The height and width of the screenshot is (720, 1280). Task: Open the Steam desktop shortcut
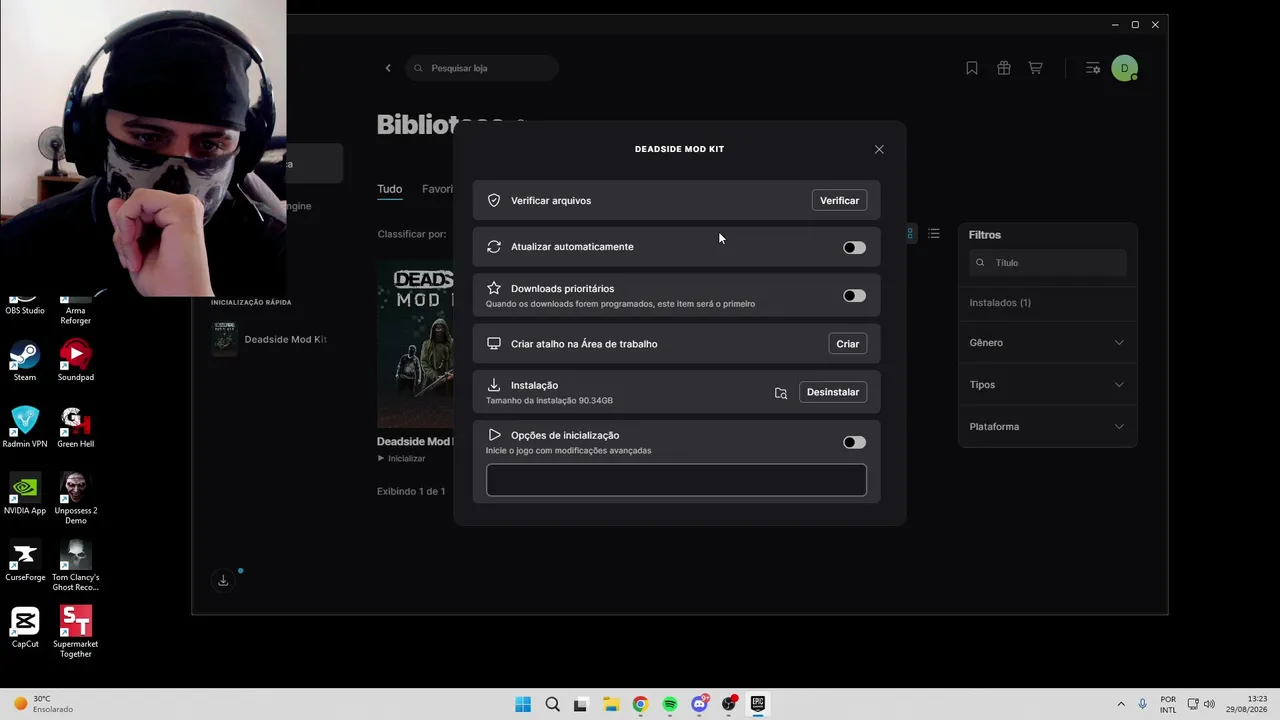pos(25,361)
